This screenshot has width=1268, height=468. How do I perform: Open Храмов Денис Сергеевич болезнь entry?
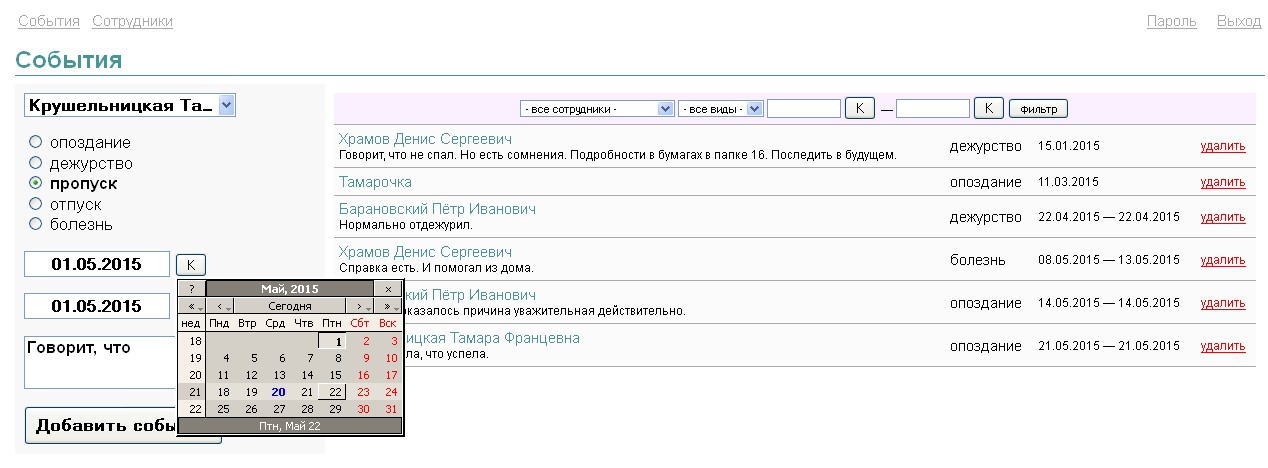click(425, 252)
